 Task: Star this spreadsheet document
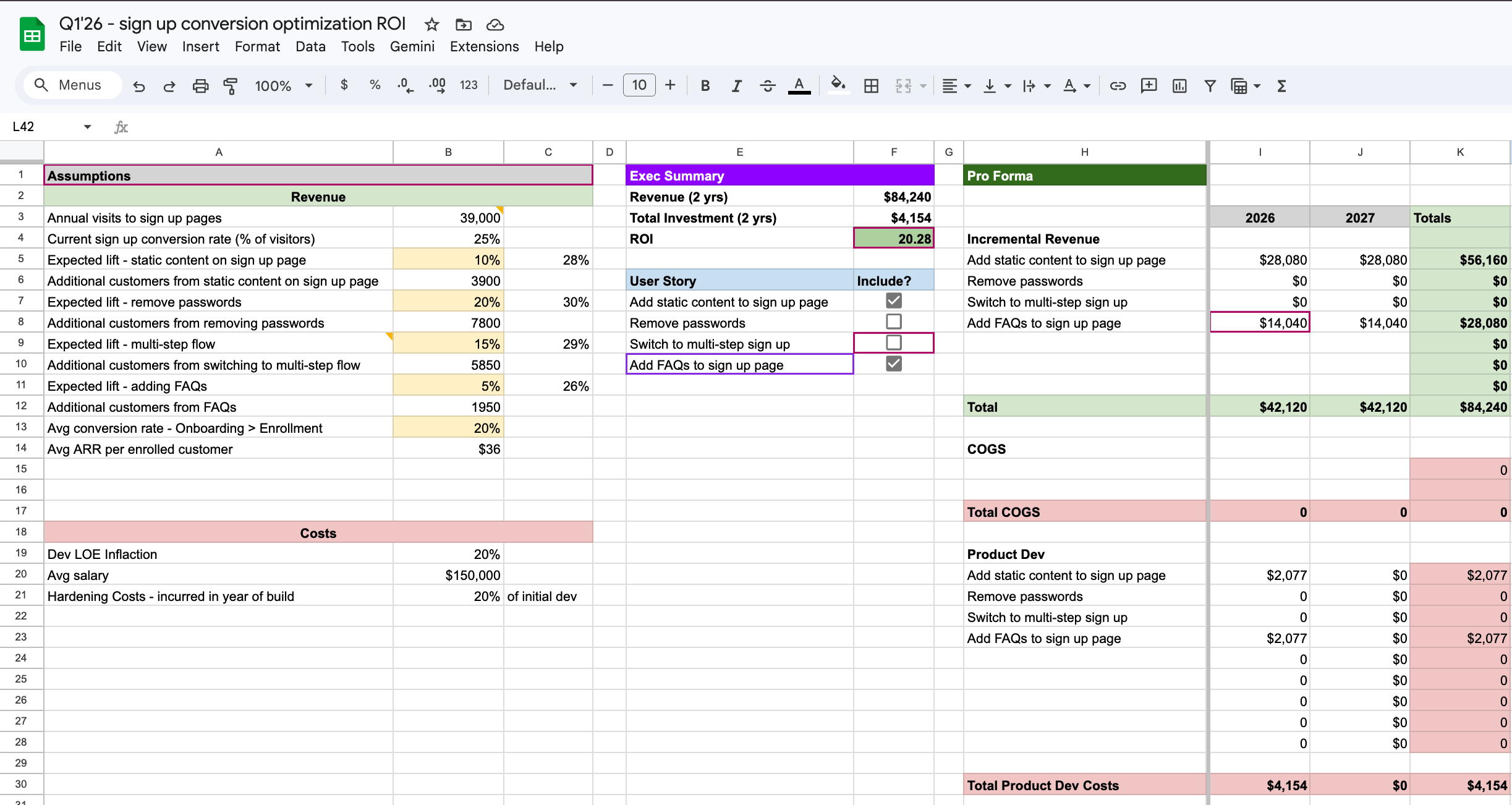pyautogui.click(x=431, y=25)
